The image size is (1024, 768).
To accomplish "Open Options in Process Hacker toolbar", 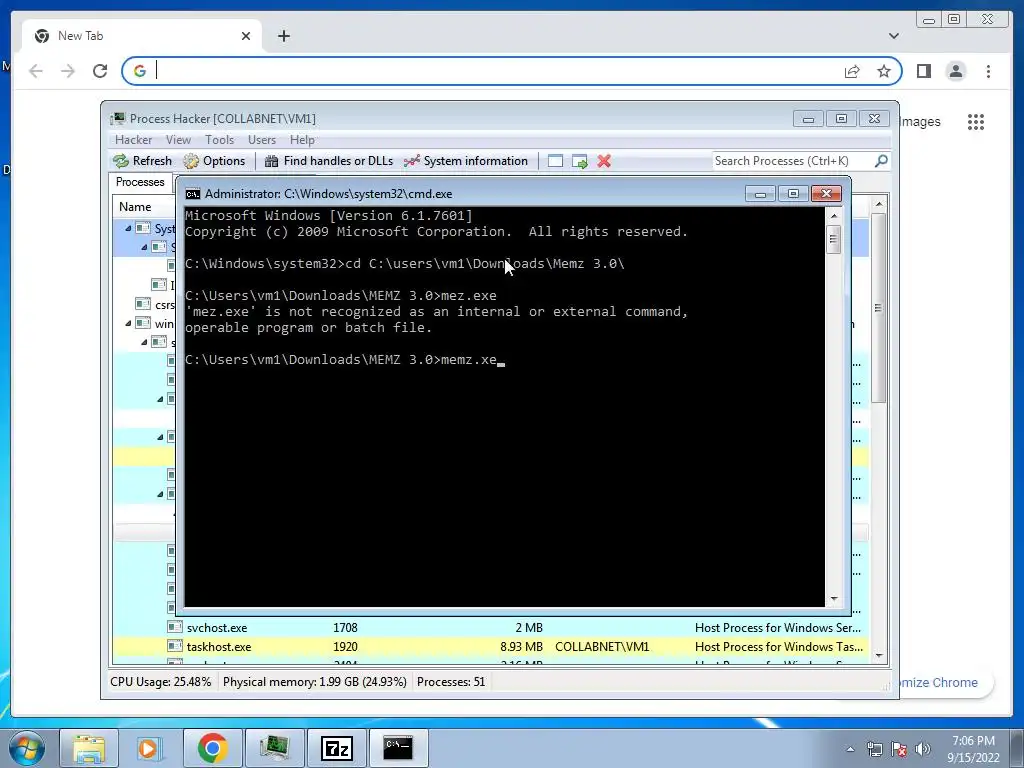I will tap(214, 161).
